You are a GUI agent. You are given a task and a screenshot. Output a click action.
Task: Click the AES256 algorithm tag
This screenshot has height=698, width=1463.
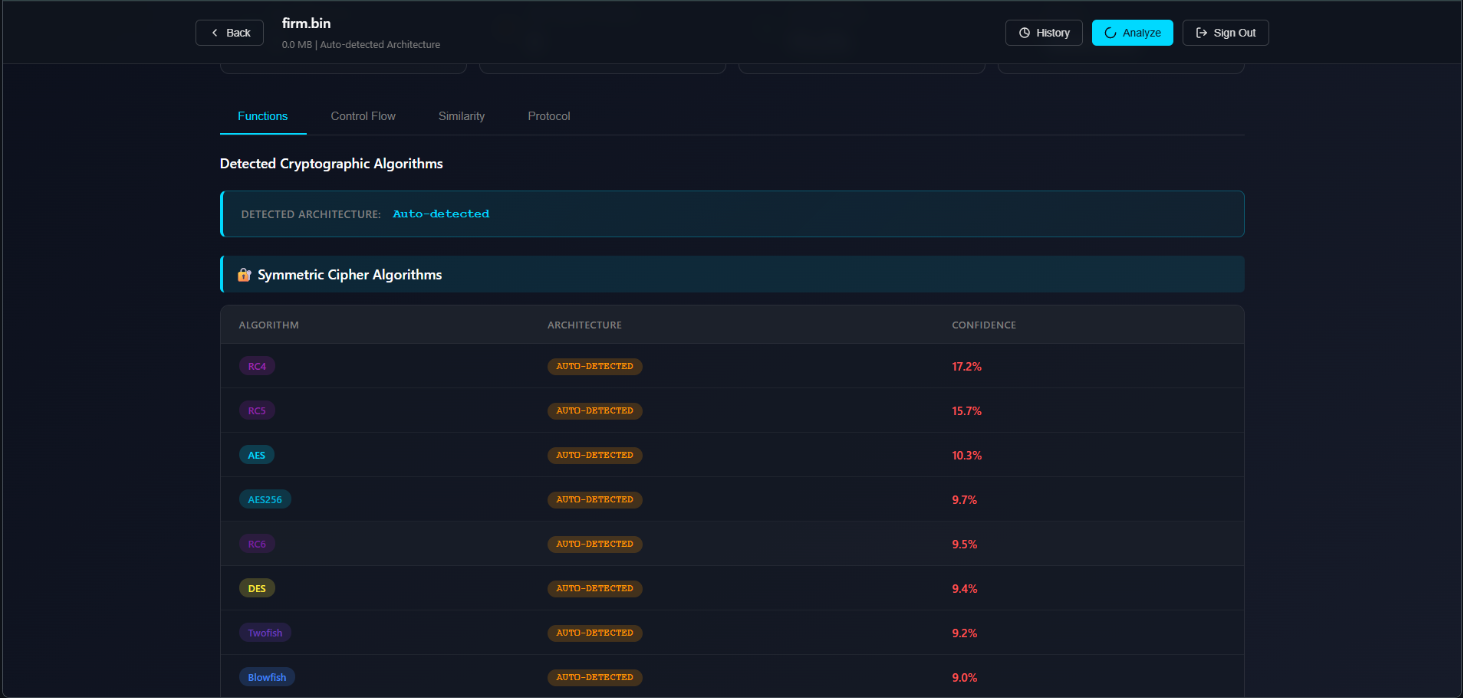pyautogui.click(x=265, y=499)
